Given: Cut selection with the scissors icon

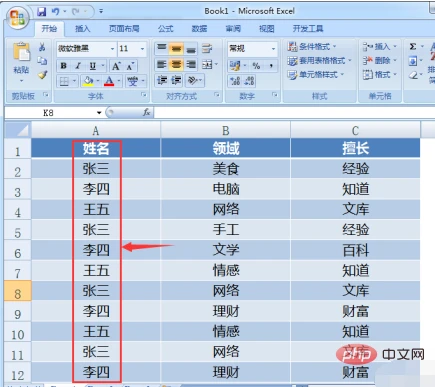Looking at the screenshot, I should (x=42, y=47).
